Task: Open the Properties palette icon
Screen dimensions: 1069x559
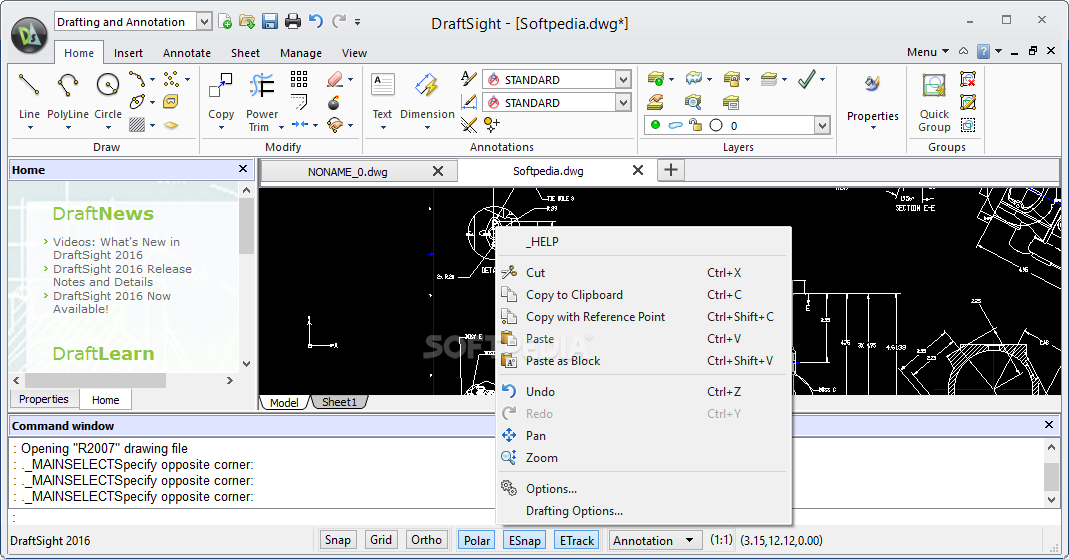Action: coord(872,85)
